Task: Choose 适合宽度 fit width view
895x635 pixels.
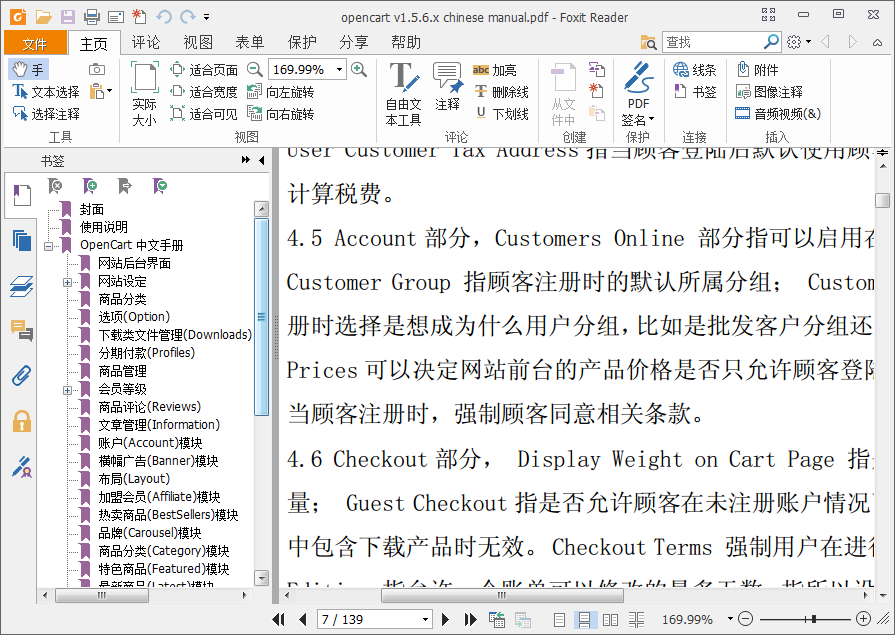Action: pyautogui.click(x=204, y=91)
